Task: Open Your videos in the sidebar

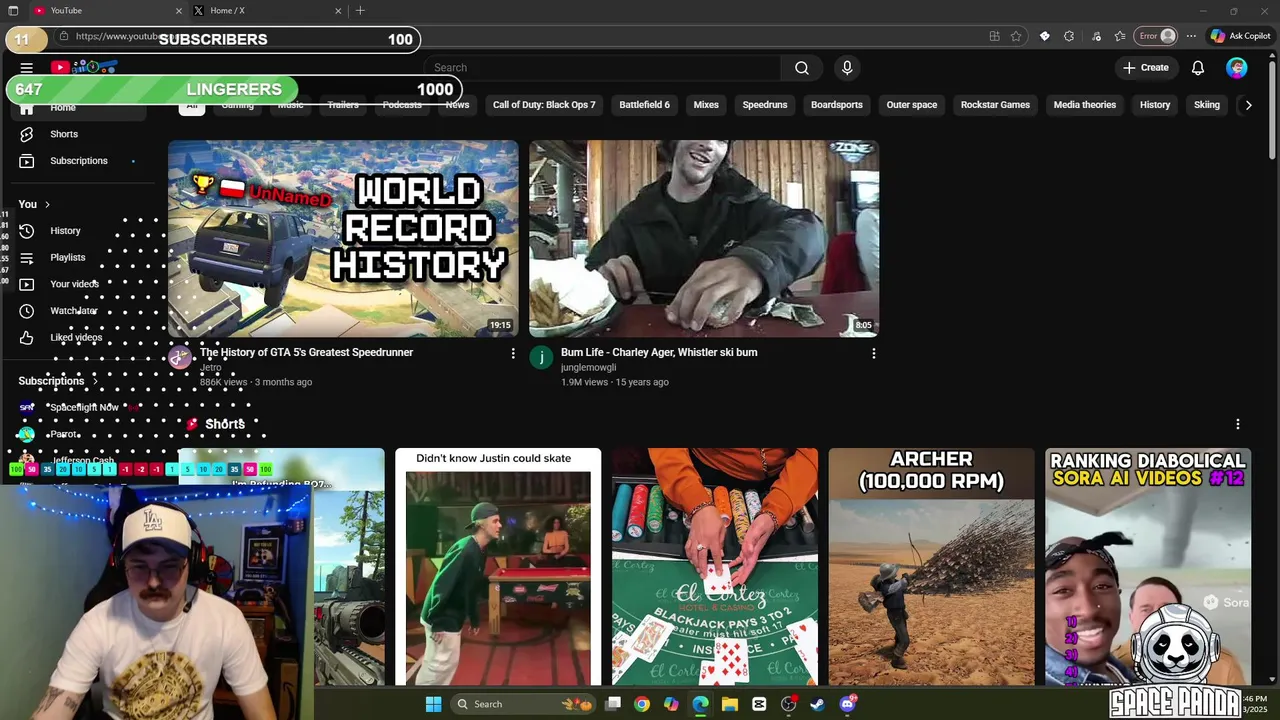Action: click(74, 284)
